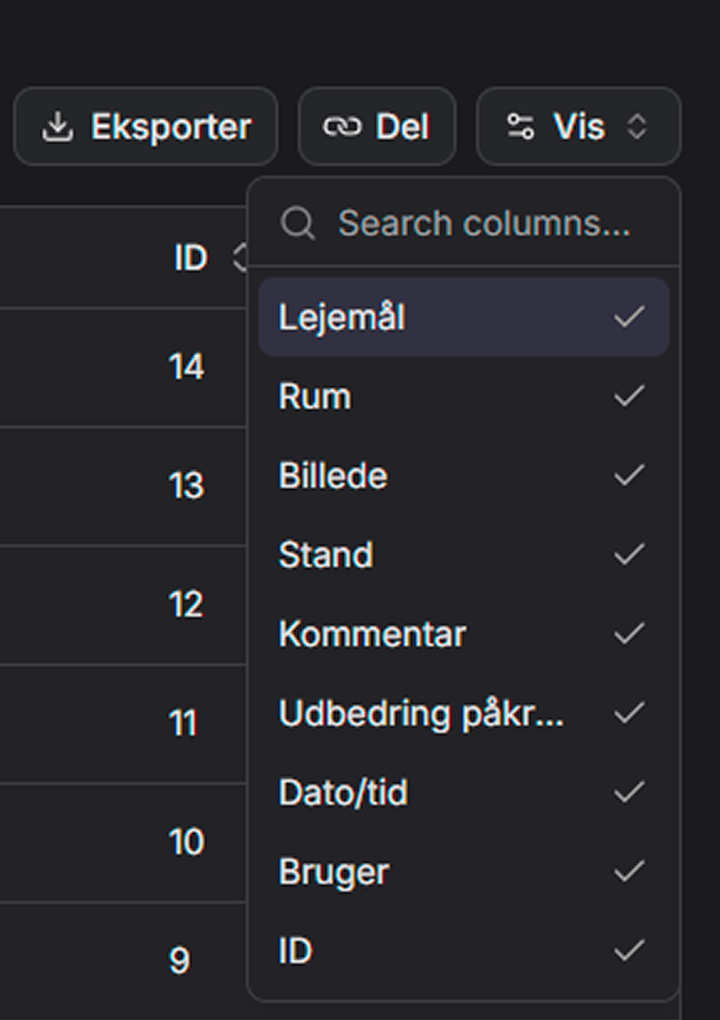The height and width of the screenshot is (1020, 720).
Task: Click the Del link icon
Action: click(x=341, y=127)
